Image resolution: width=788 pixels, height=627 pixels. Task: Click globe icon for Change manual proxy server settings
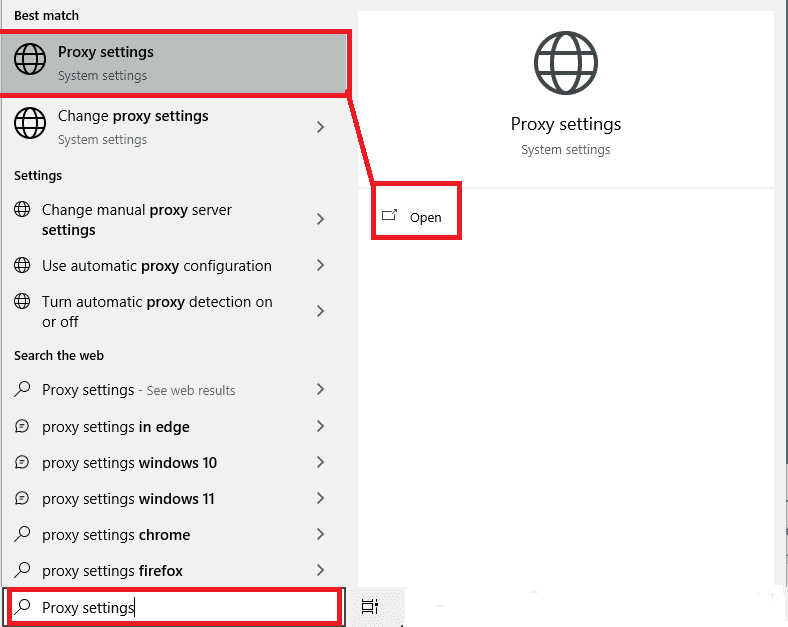(x=22, y=210)
